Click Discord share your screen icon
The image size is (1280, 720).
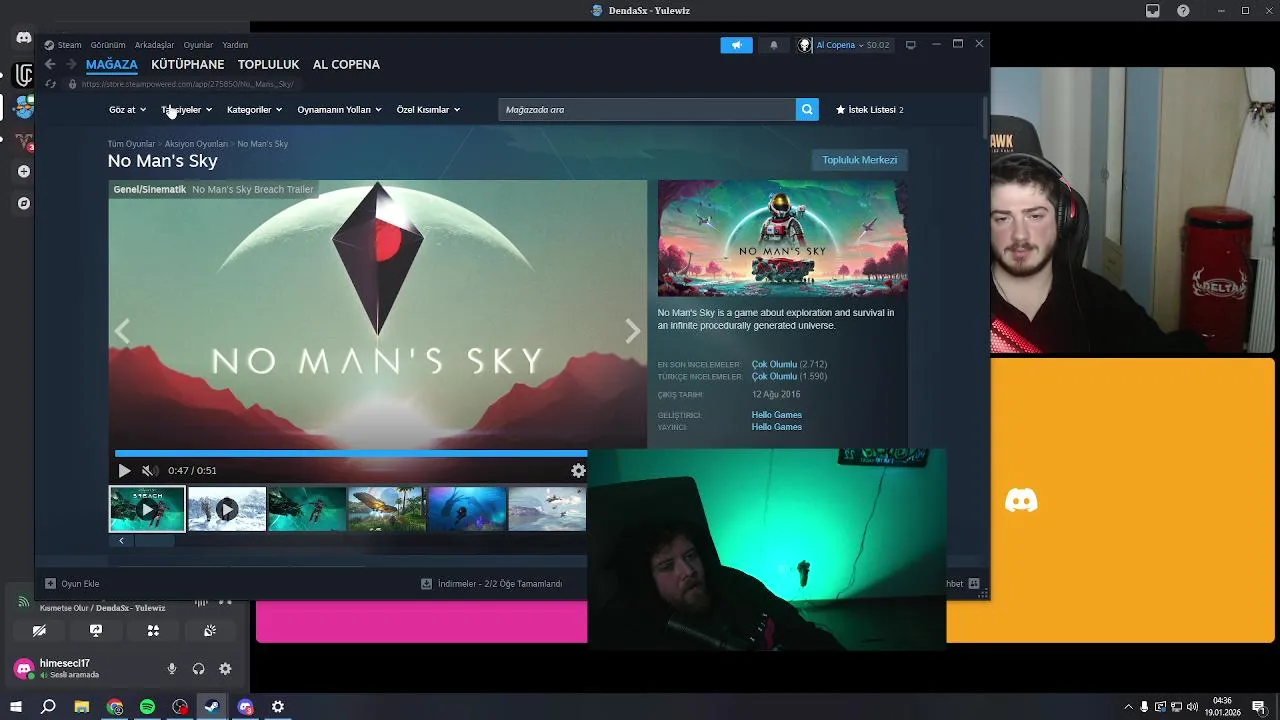[96, 631]
